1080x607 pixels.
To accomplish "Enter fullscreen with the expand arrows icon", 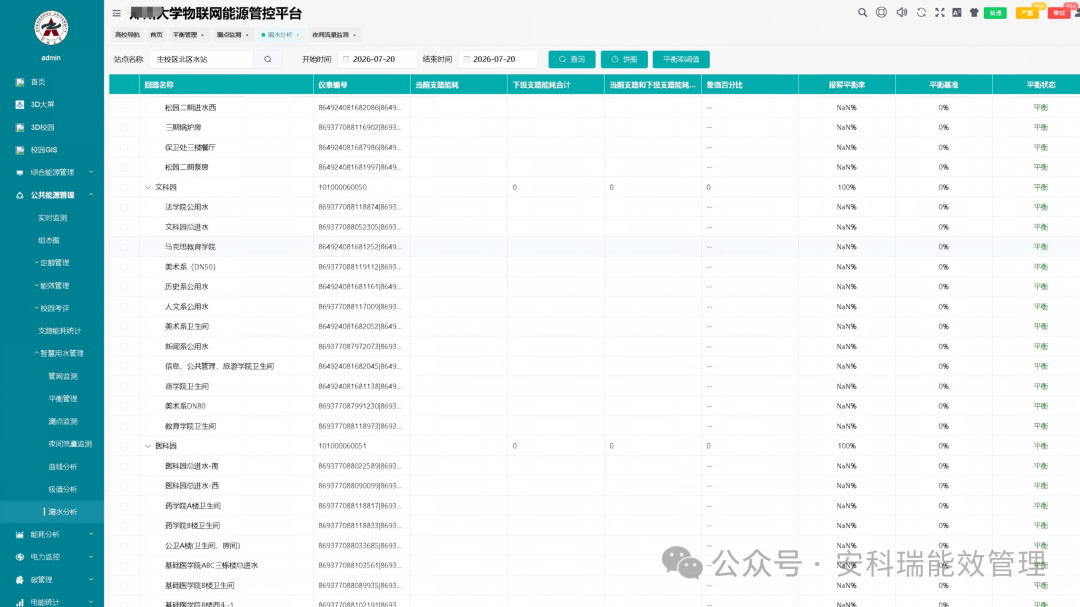I will tap(939, 12).
